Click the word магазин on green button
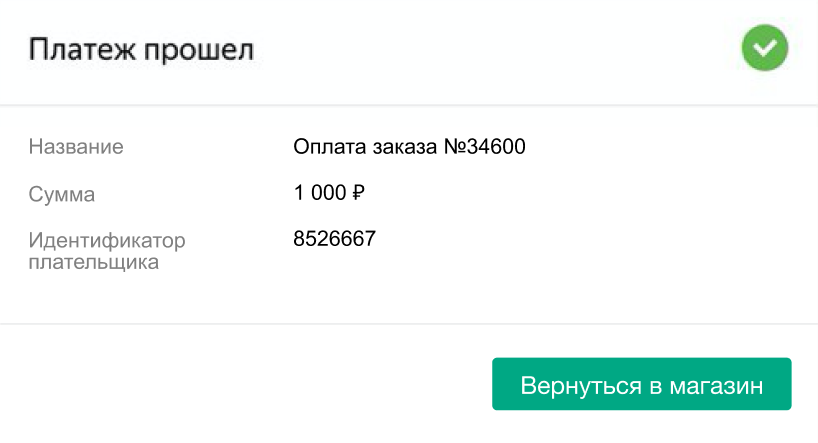The width and height of the screenshot is (818, 443). (x=716, y=387)
